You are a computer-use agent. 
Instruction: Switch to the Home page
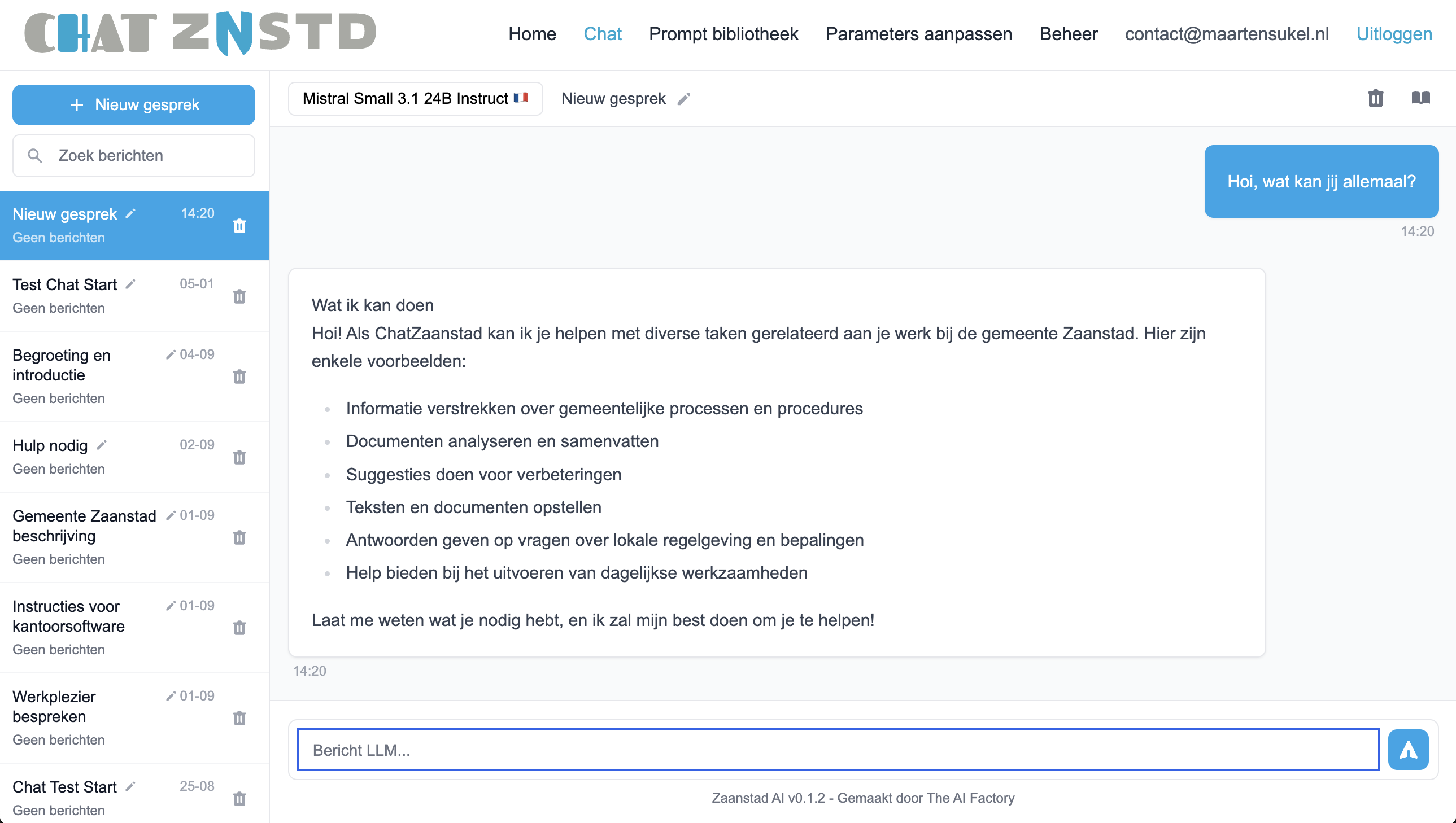(532, 34)
